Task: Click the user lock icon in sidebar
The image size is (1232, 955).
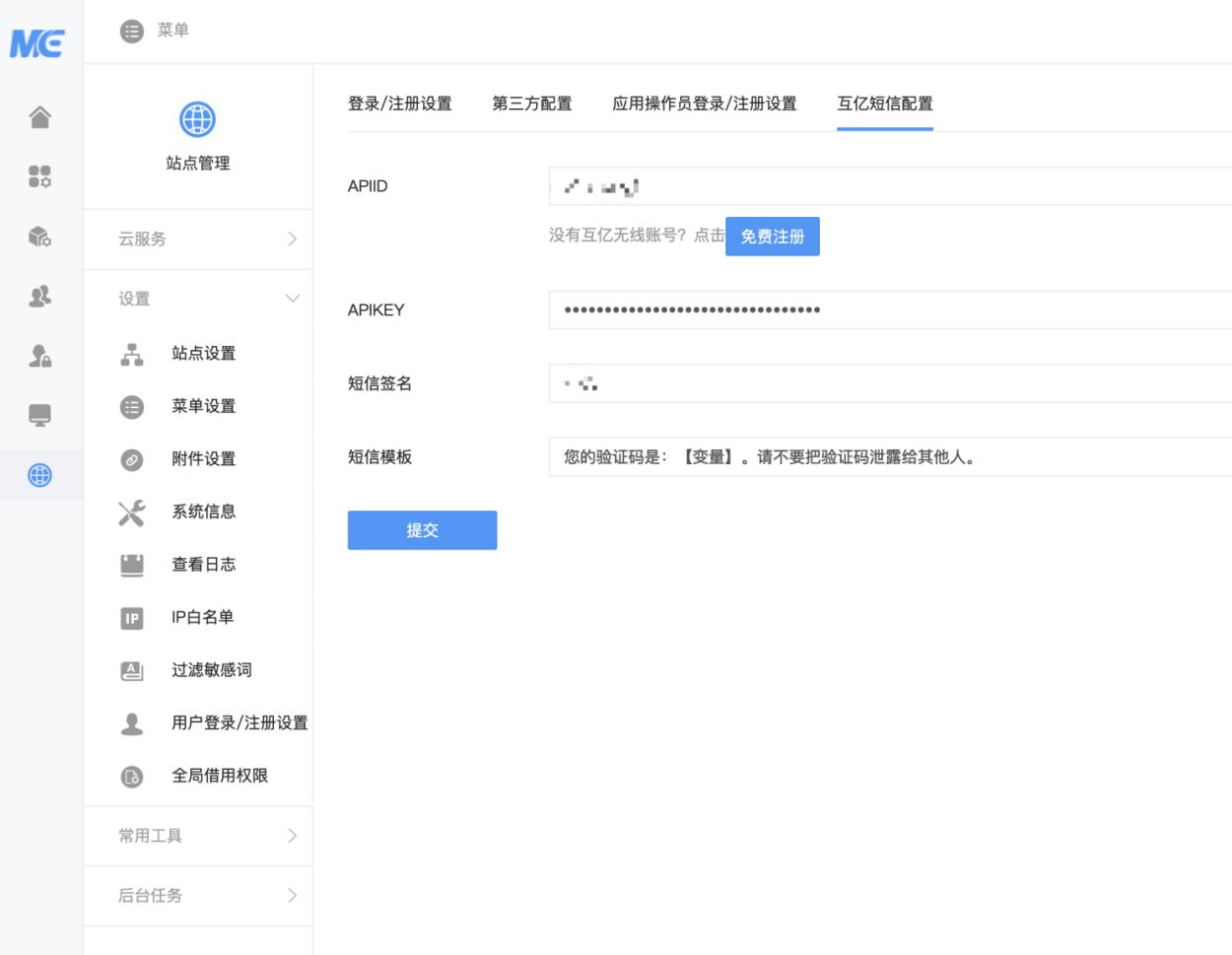Action: (x=39, y=356)
